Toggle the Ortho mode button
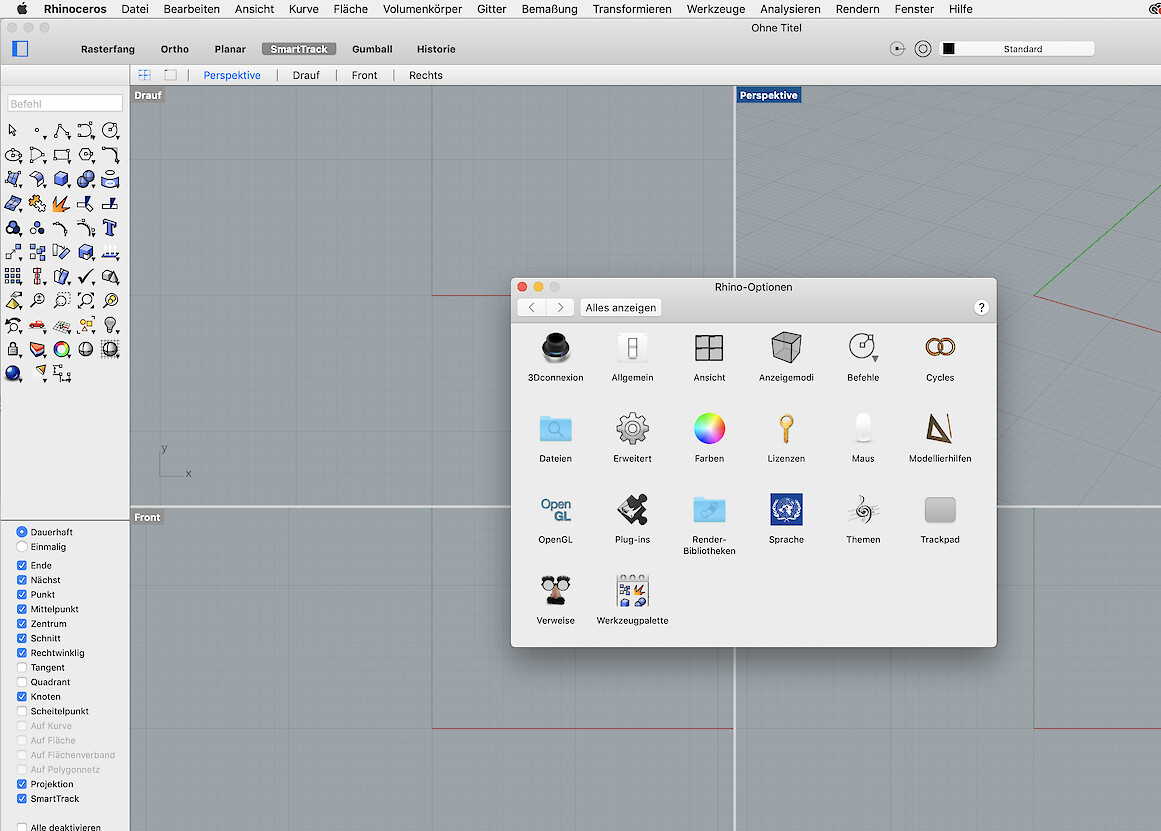Viewport: 1161px width, 831px height. (175, 49)
